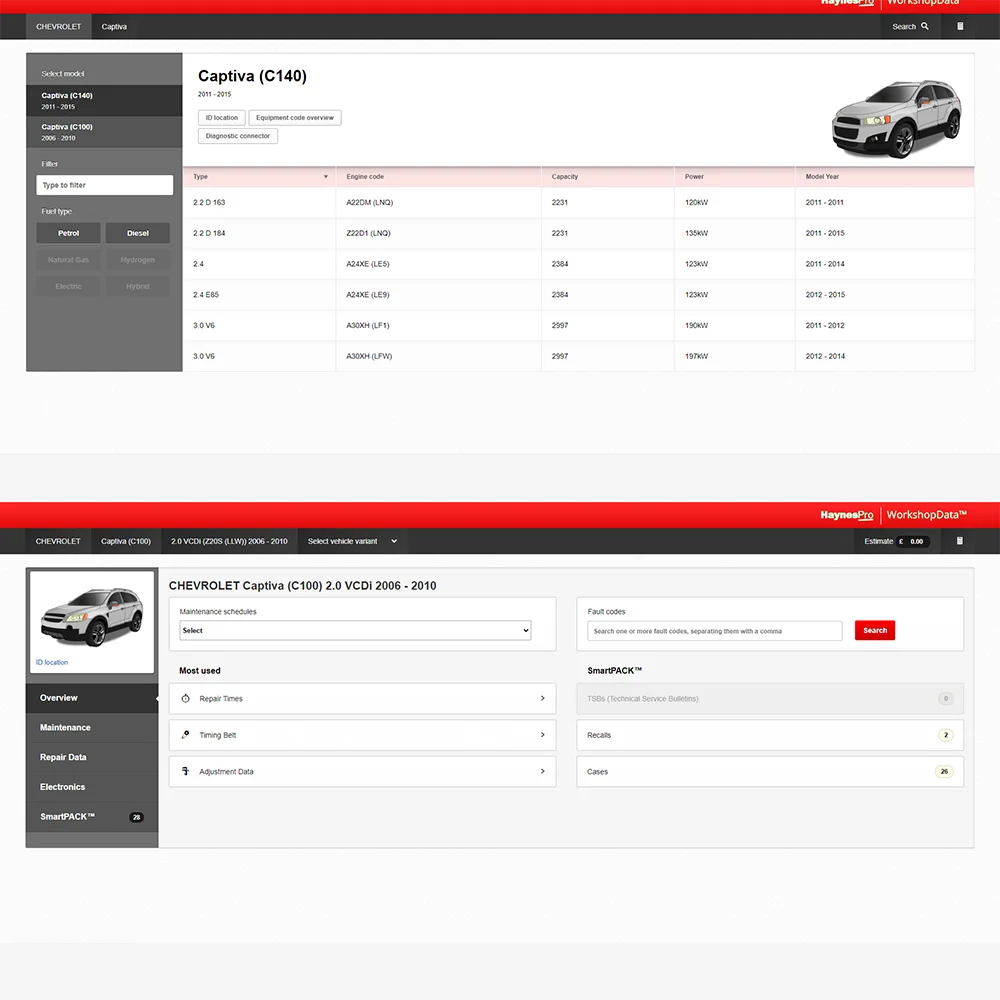The height and width of the screenshot is (1000, 1000).
Task: Open the Cases row
Action: [x=770, y=771]
